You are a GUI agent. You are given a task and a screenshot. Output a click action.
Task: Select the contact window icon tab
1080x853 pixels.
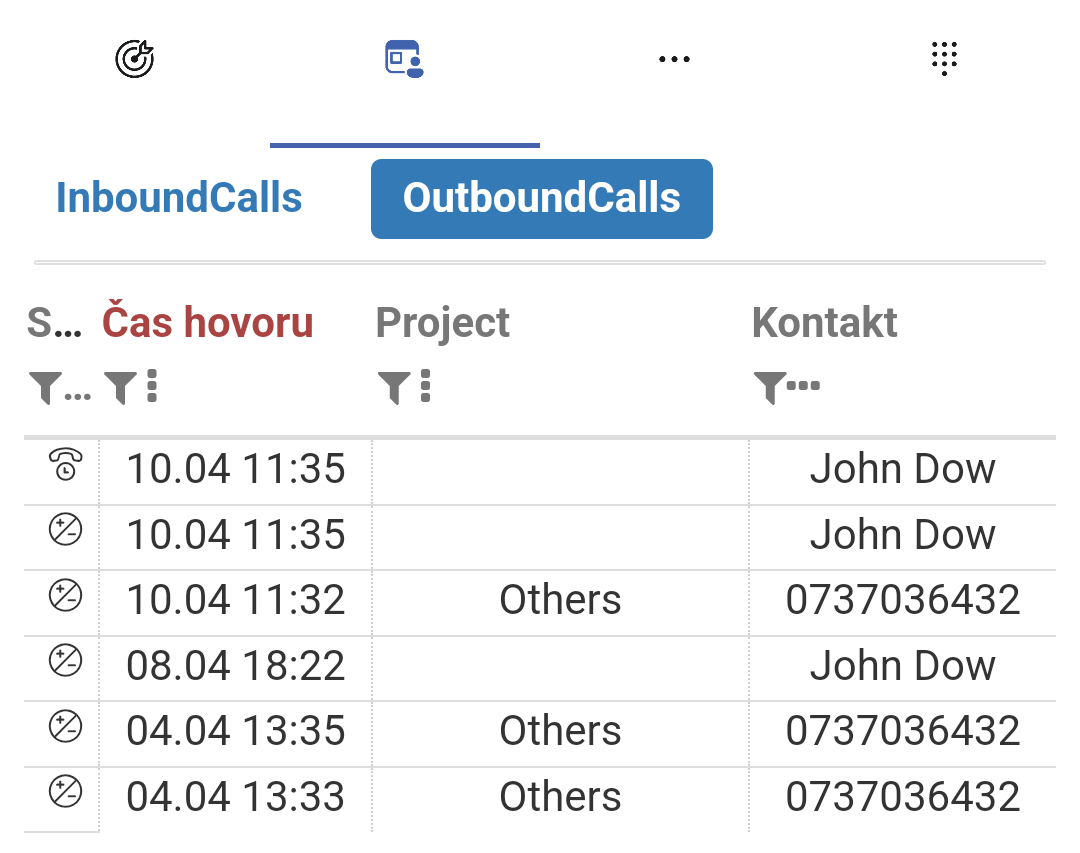[x=404, y=59]
